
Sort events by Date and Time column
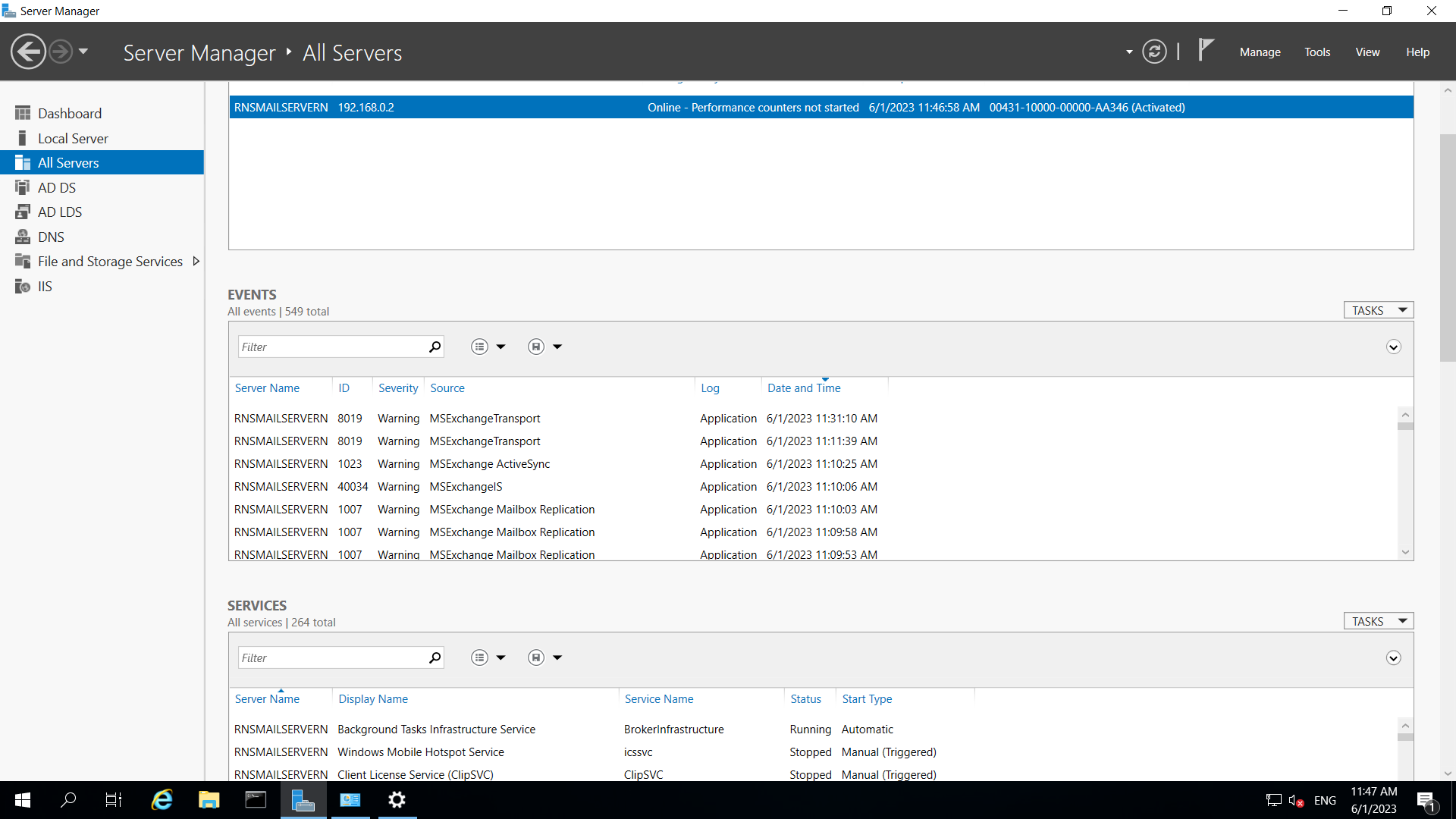pyautogui.click(x=804, y=388)
